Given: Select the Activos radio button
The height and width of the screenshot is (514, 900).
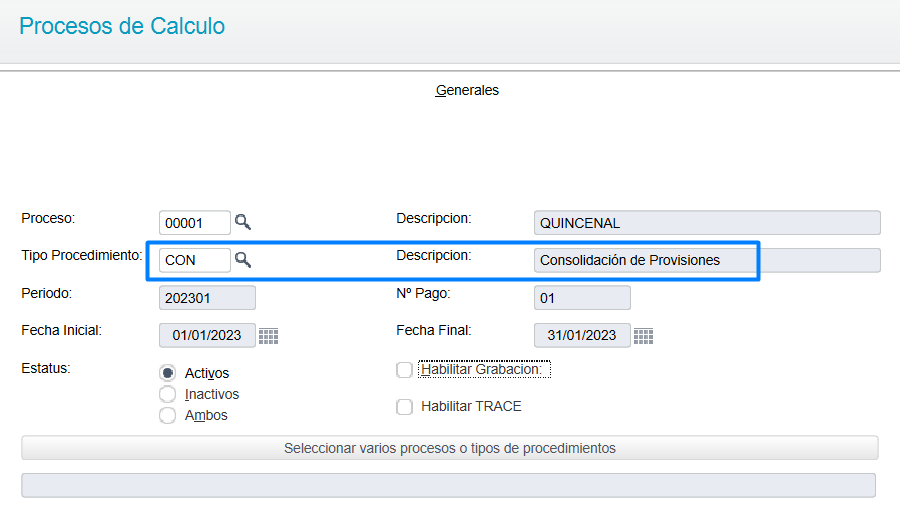Looking at the screenshot, I should coord(168,373).
